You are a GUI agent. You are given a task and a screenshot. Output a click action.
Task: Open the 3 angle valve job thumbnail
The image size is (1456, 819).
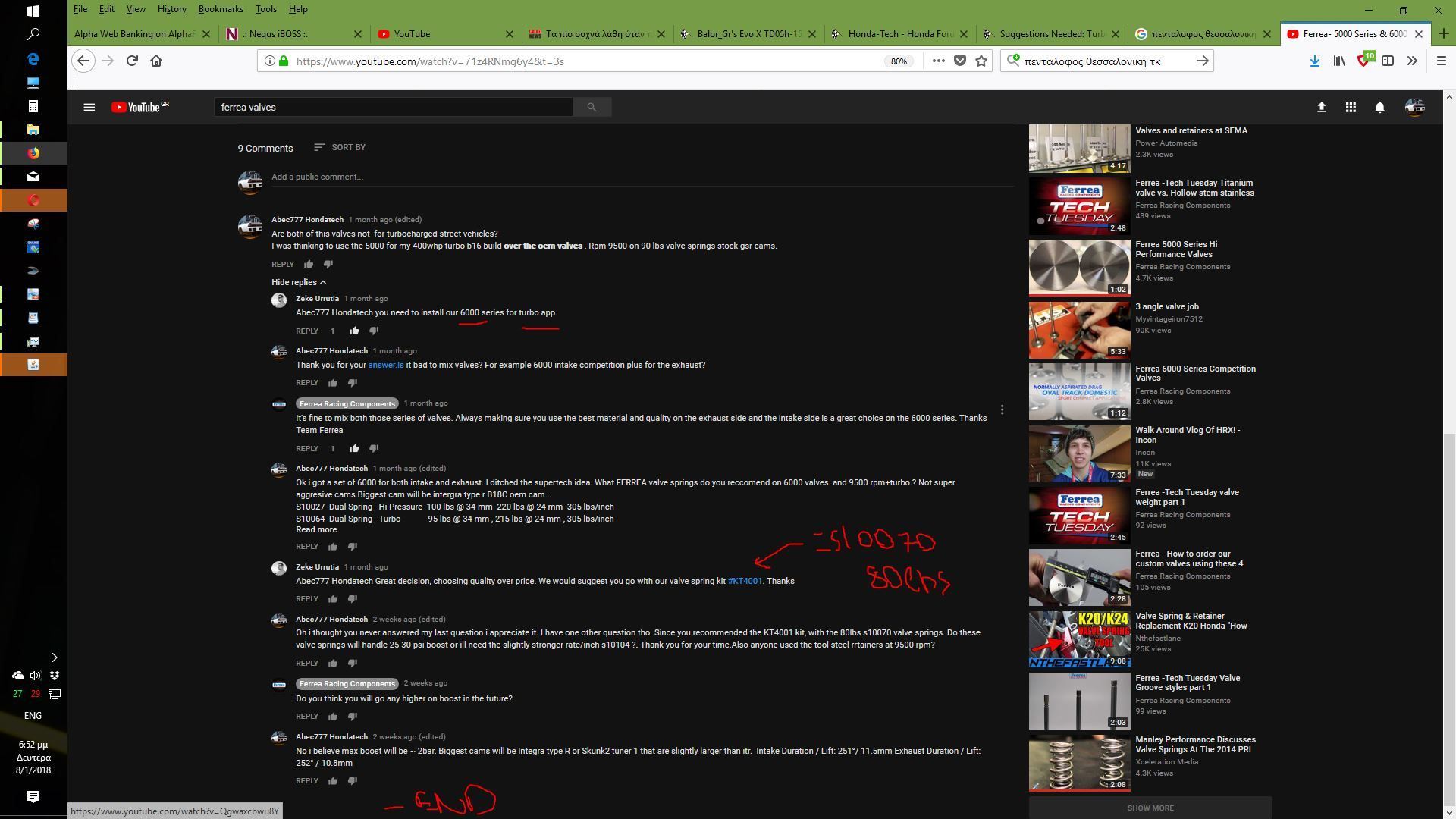(1079, 330)
